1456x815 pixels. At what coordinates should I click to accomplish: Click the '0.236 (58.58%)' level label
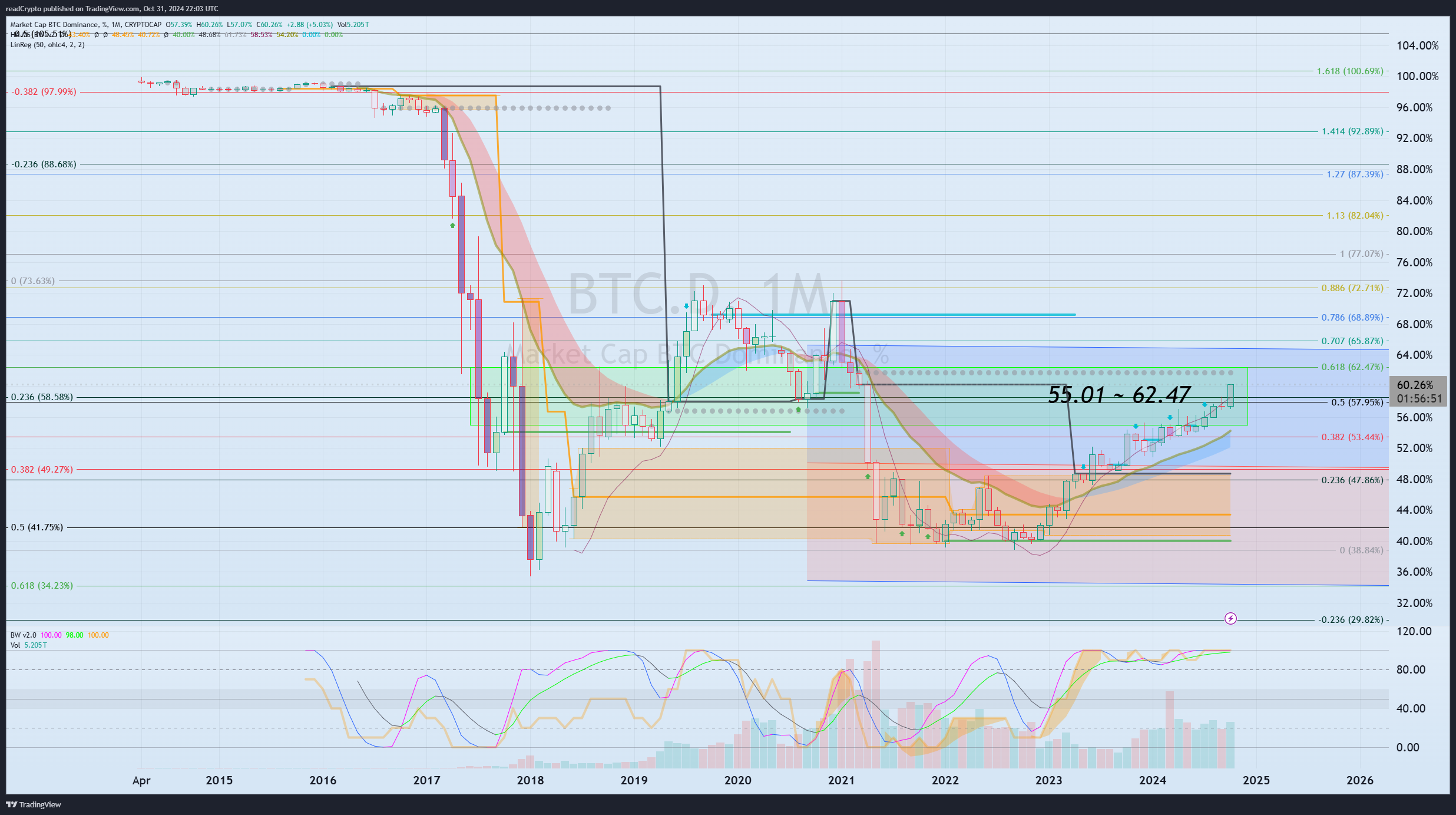click(42, 397)
